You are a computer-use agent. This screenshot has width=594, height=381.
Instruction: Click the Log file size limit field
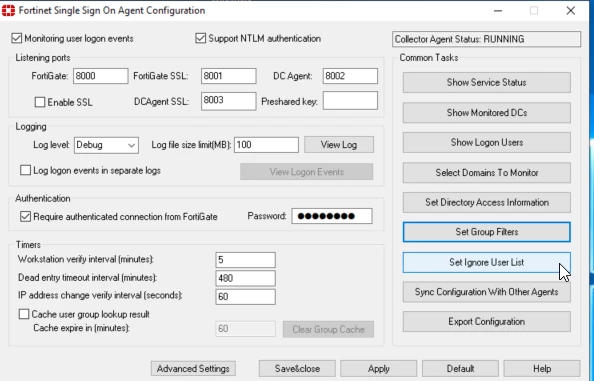266,145
